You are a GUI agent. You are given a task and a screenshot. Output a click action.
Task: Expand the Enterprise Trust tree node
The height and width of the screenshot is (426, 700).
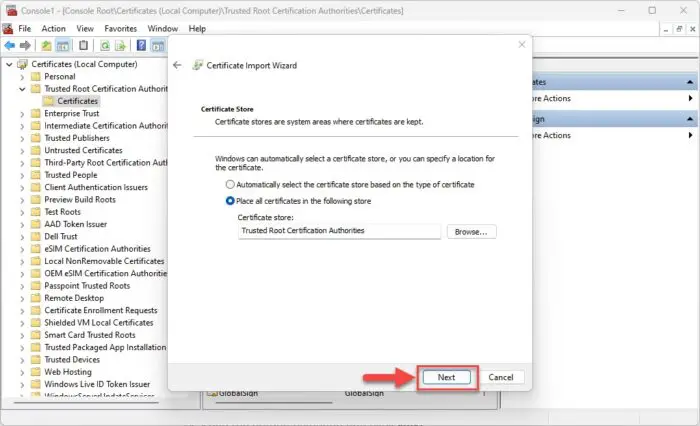[x=22, y=114]
